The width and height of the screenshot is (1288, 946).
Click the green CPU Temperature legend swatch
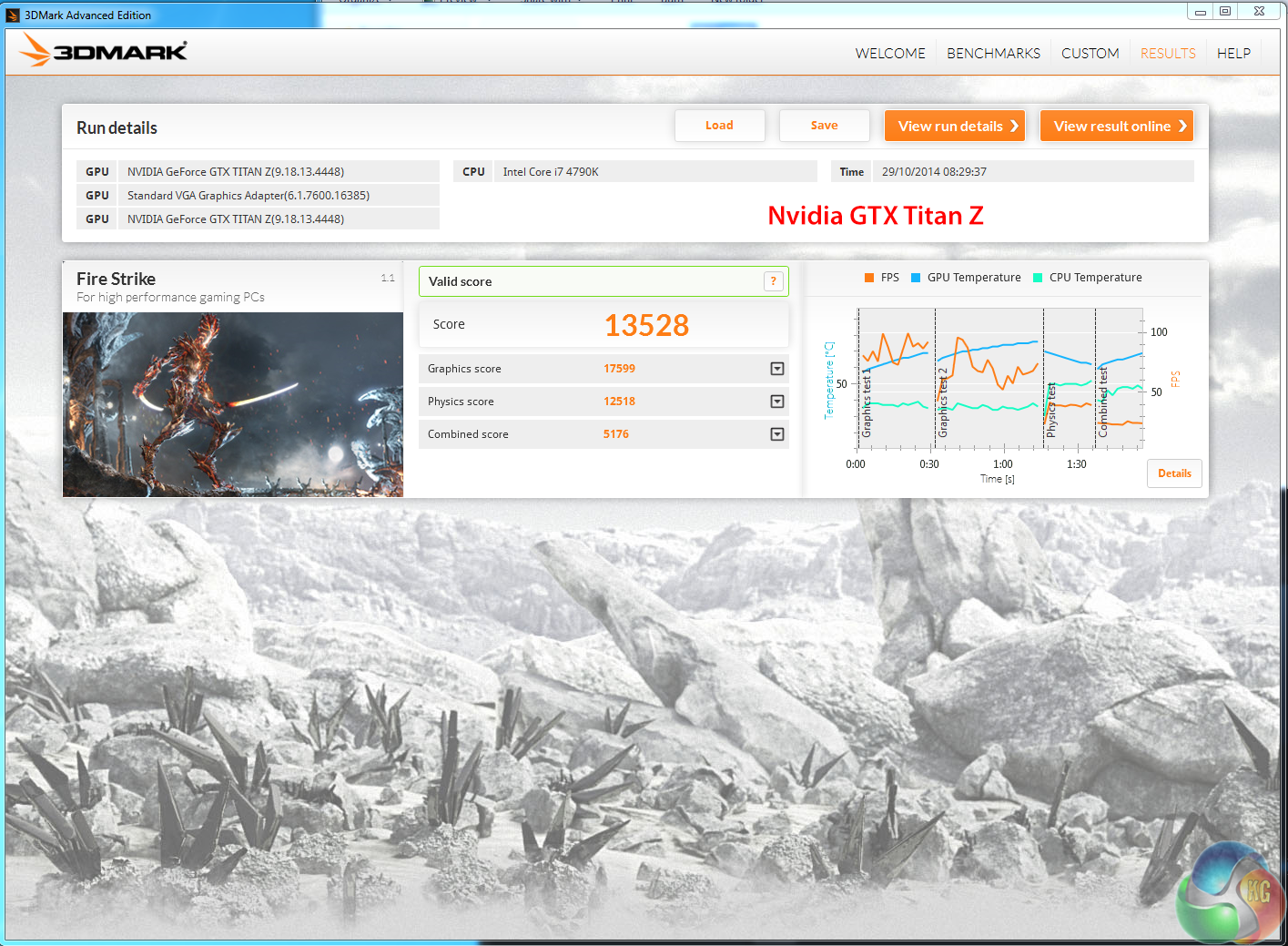coord(1038,278)
